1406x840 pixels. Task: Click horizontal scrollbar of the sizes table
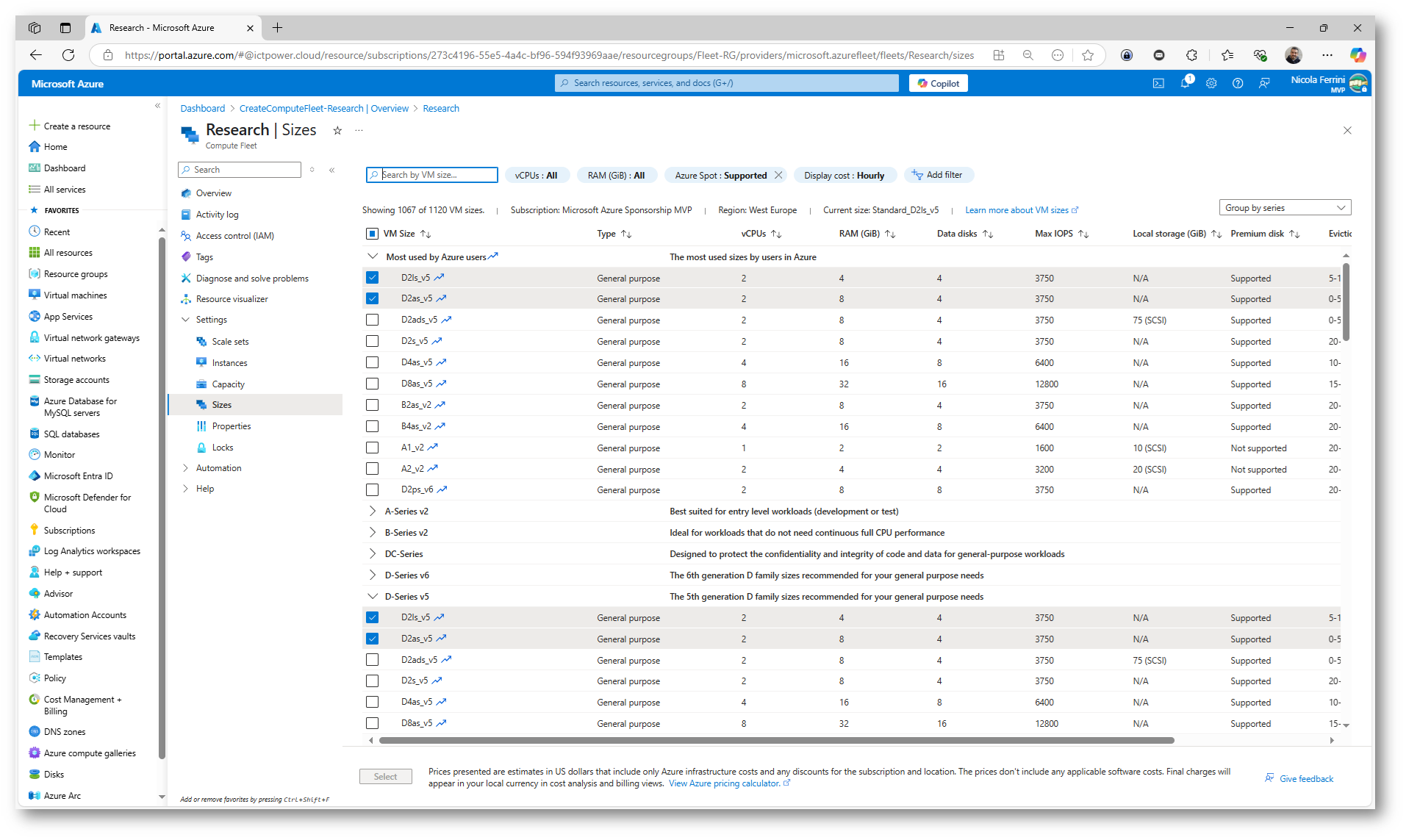click(777, 741)
